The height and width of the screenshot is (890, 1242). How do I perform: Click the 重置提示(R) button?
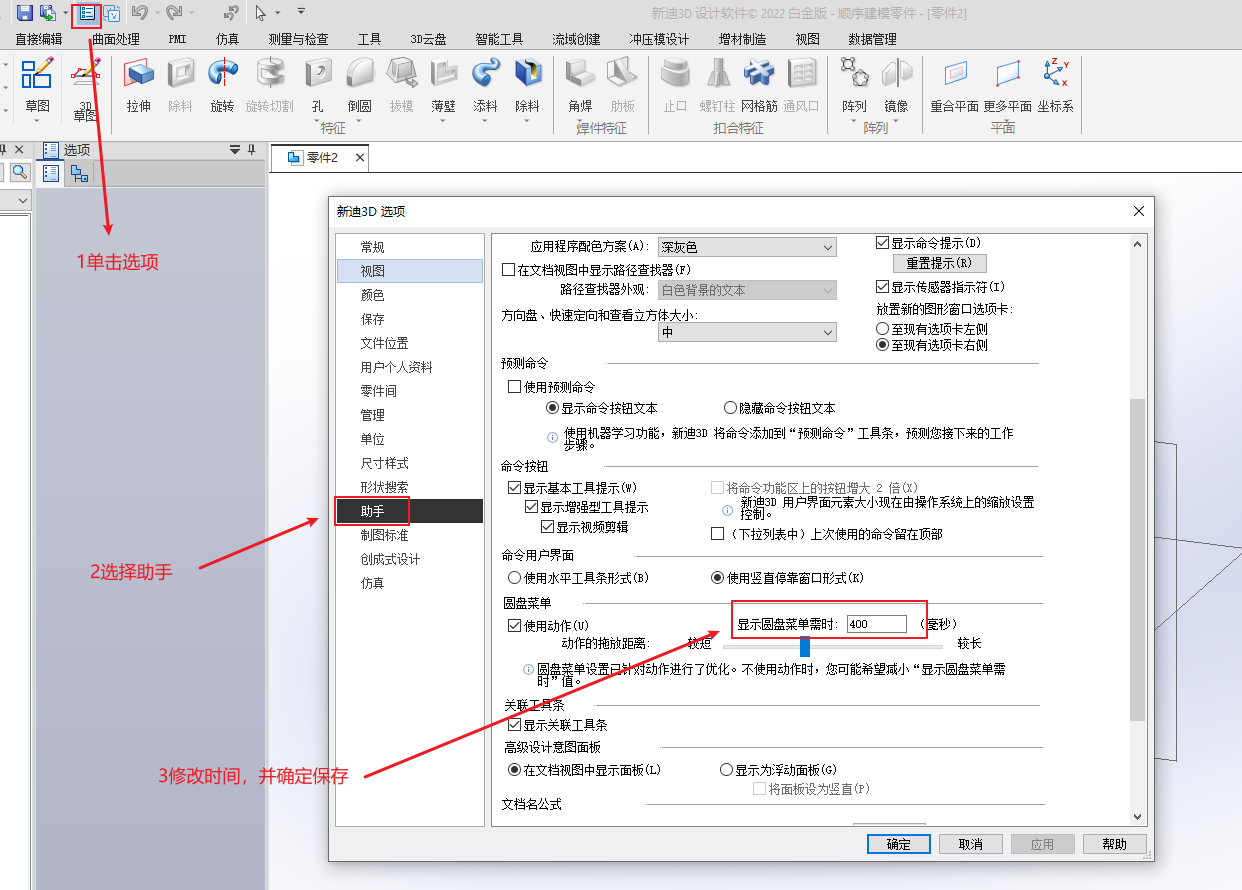939,263
